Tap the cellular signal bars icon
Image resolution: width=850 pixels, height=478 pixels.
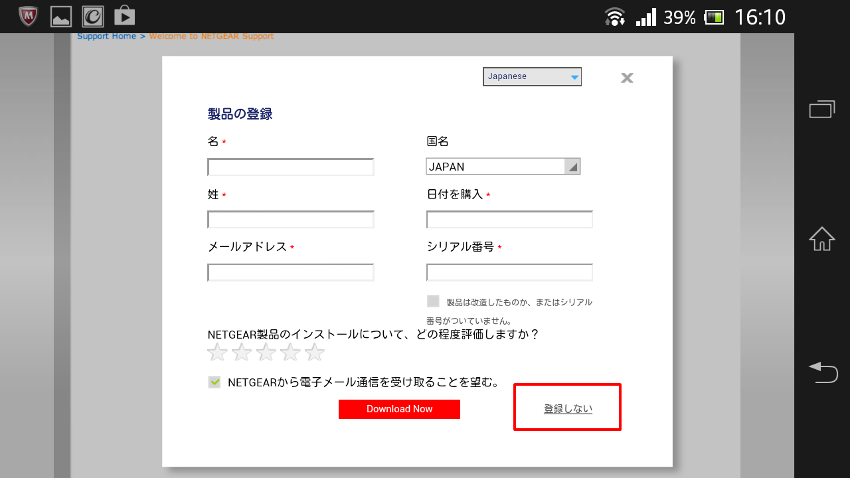[x=646, y=17]
